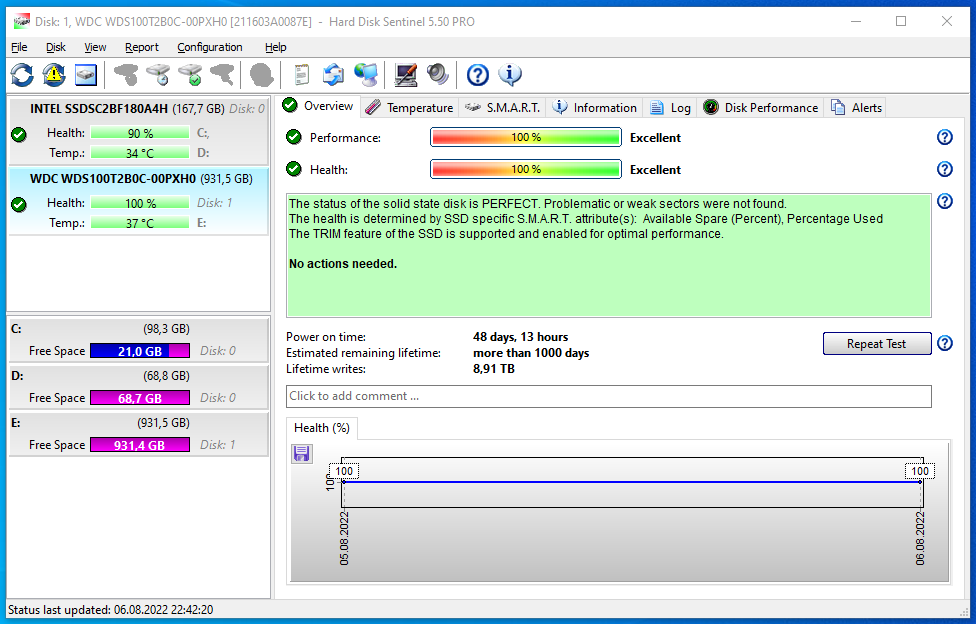The width and height of the screenshot is (976, 624).
Task: Switch to the Information tab
Action: click(x=595, y=108)
